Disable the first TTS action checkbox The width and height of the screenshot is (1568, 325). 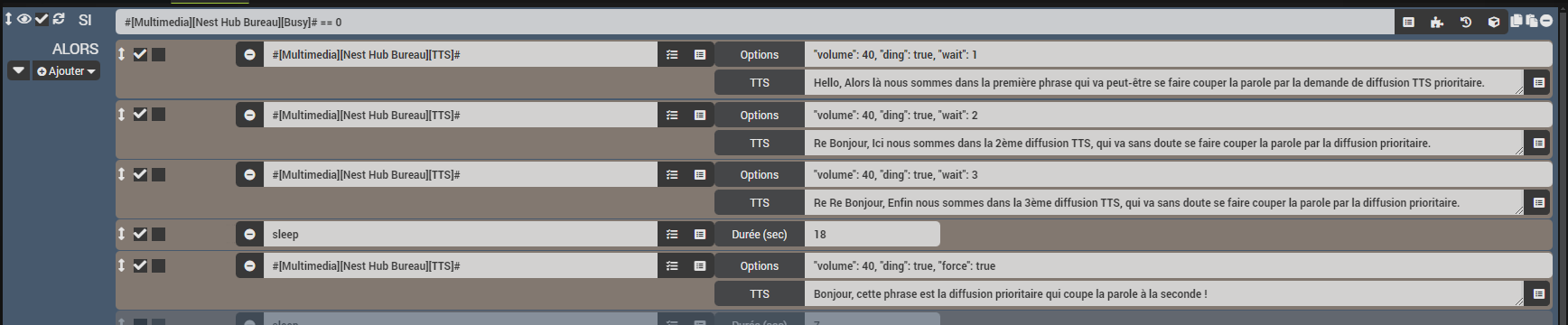click(x=140, y=54)
